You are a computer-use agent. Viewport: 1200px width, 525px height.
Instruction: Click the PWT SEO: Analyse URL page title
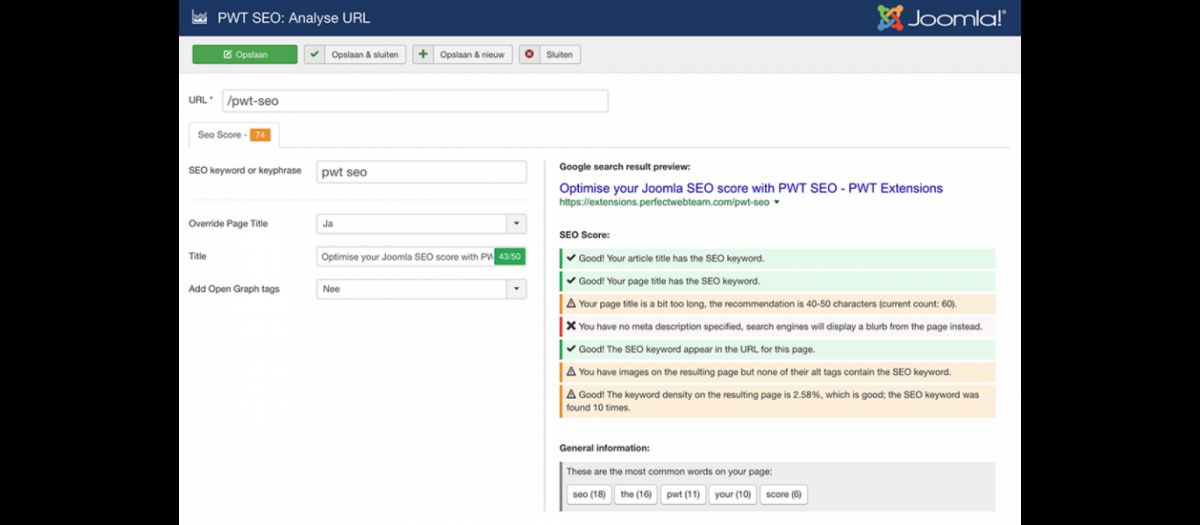pos(294,18)
